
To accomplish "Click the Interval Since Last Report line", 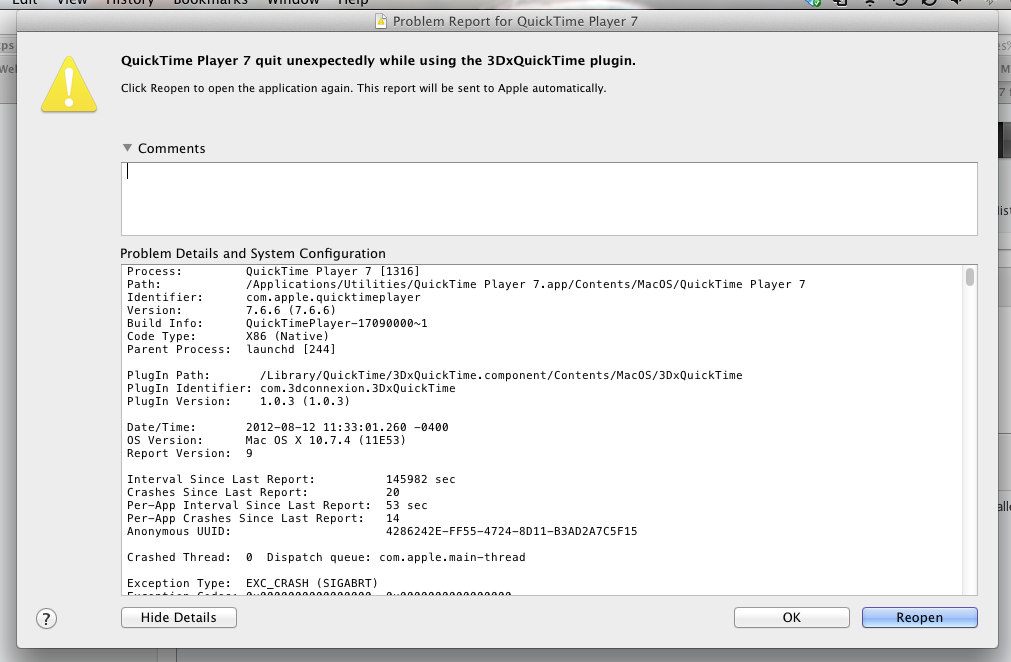I will [291, 479].
